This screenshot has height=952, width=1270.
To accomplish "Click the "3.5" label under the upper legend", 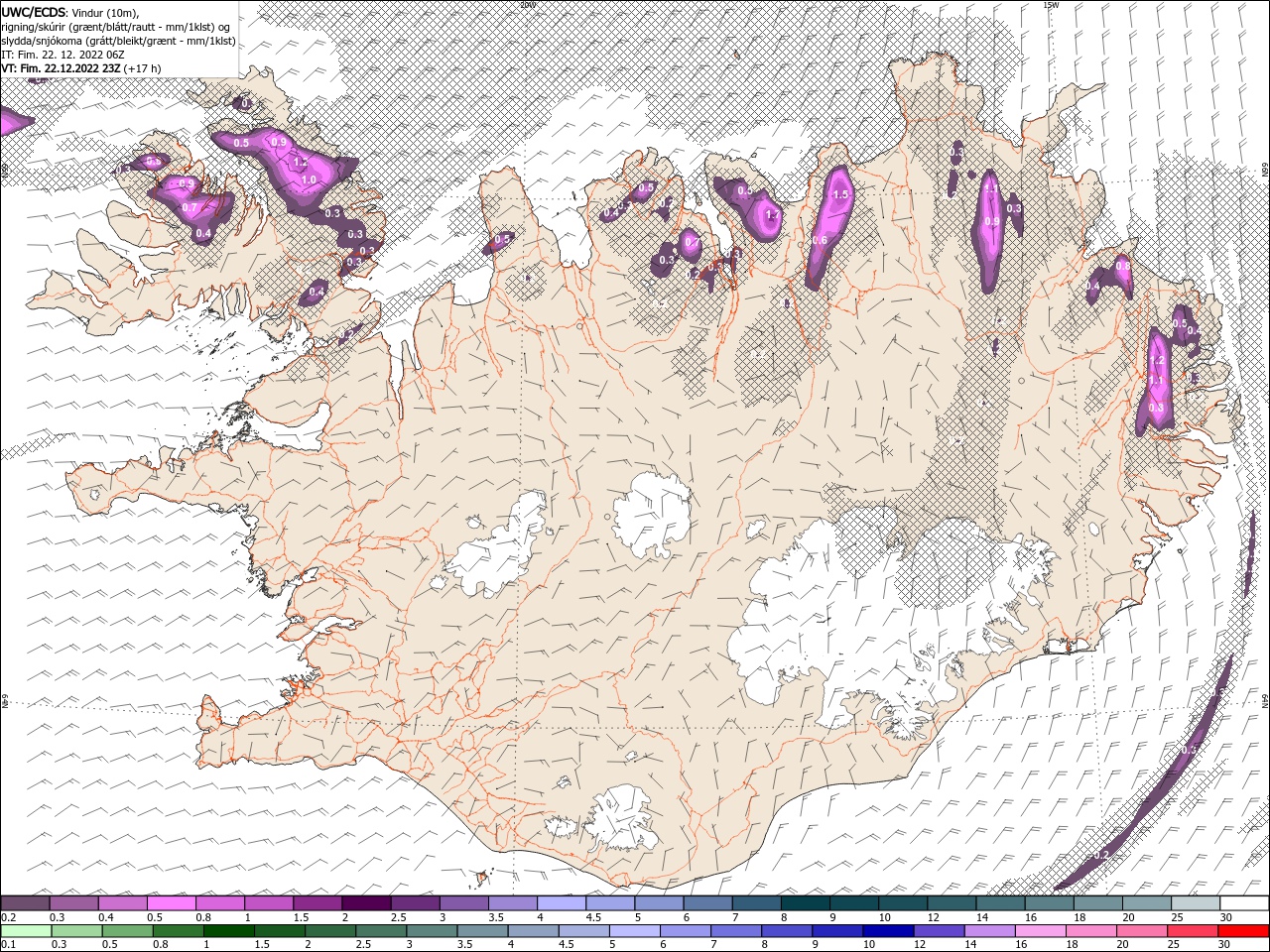I will click(x=496, y=917).
